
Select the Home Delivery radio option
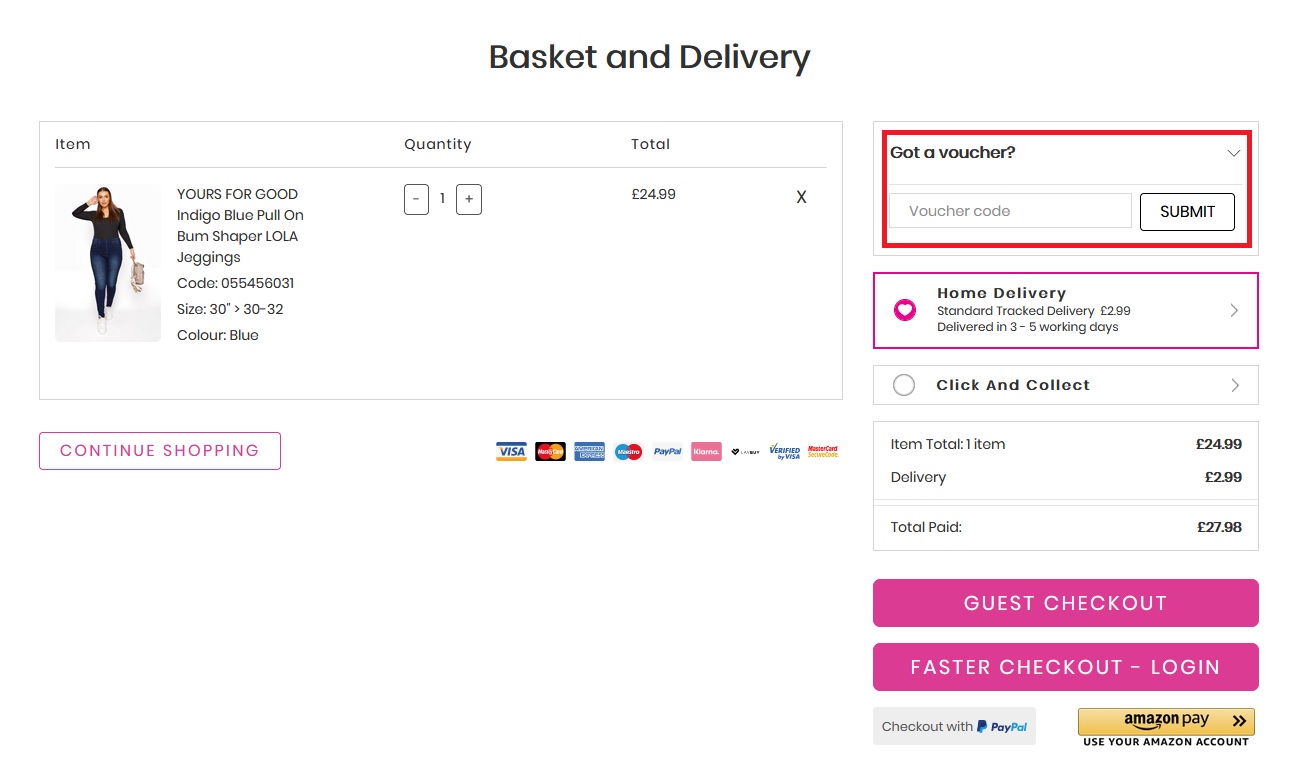click(905, 310)
